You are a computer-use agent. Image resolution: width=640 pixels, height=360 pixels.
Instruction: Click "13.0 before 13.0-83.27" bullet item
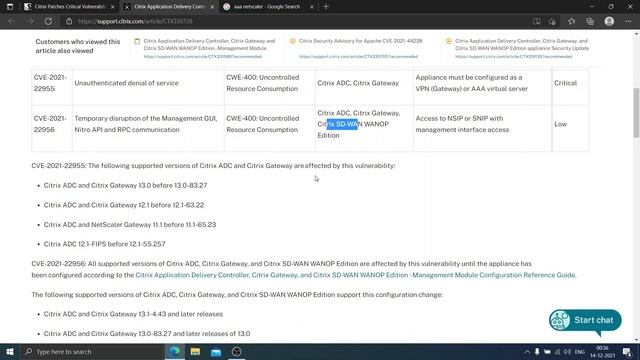[x=125, y=185]
